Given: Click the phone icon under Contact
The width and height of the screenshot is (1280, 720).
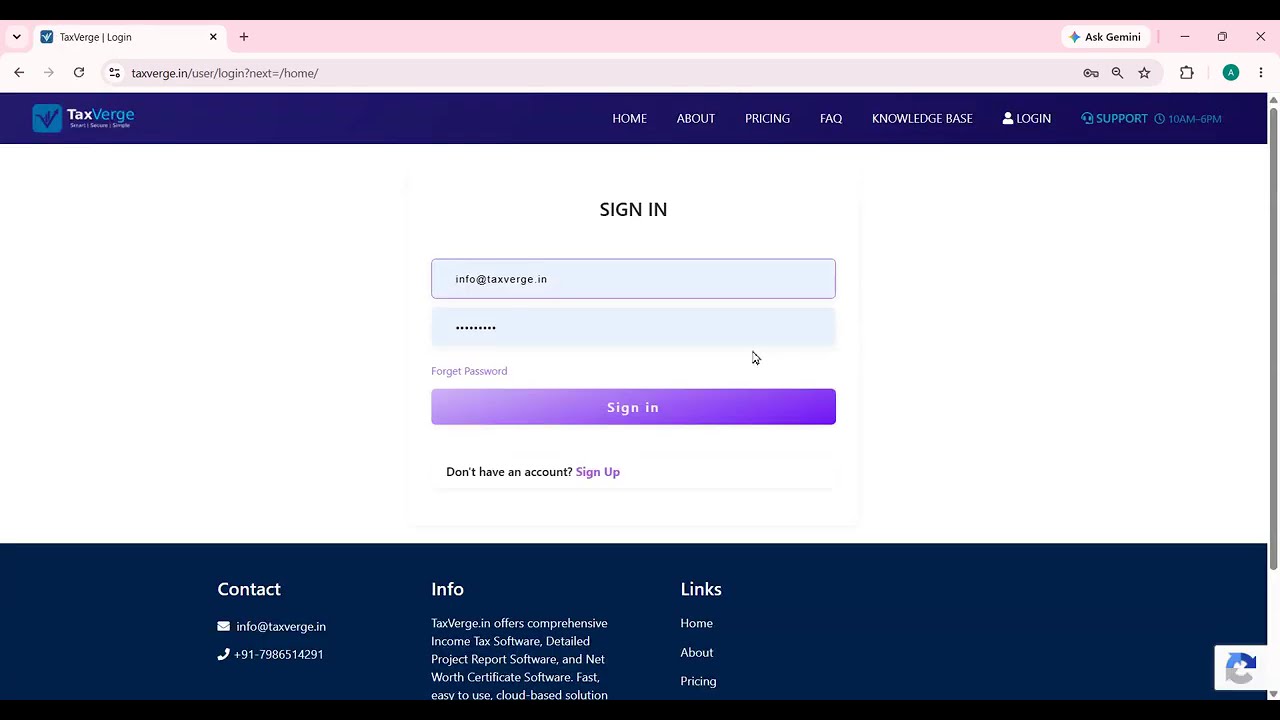Looking at the screenshot, I should point(223,654).
